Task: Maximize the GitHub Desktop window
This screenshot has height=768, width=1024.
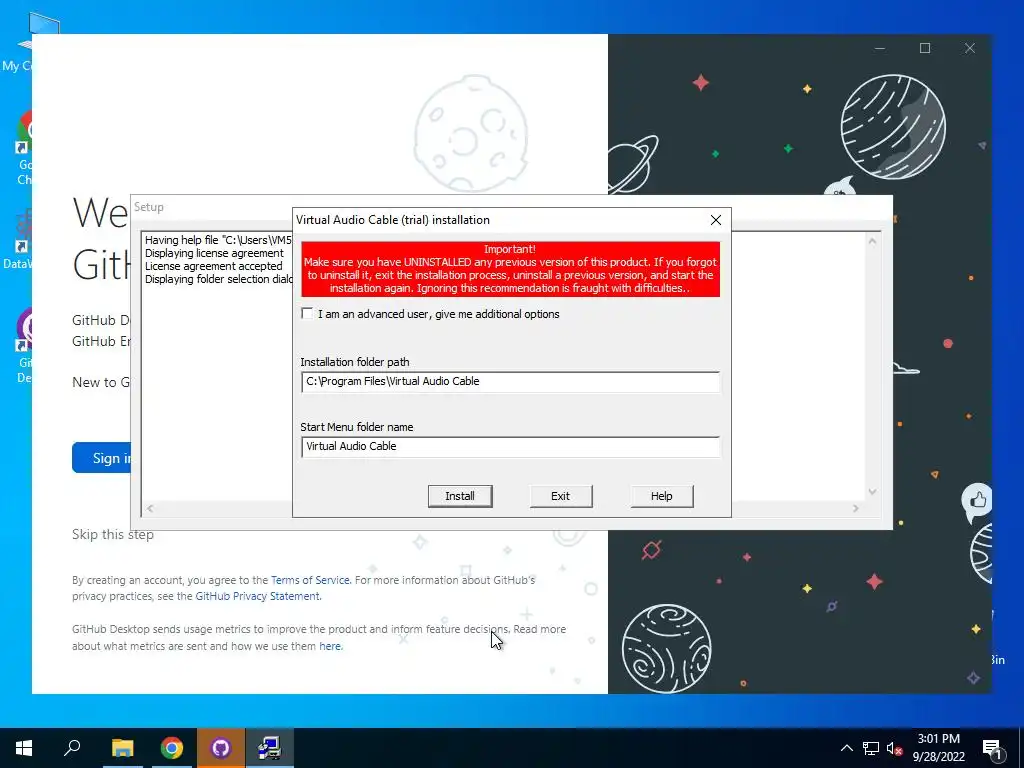Action: click(925, 48)
